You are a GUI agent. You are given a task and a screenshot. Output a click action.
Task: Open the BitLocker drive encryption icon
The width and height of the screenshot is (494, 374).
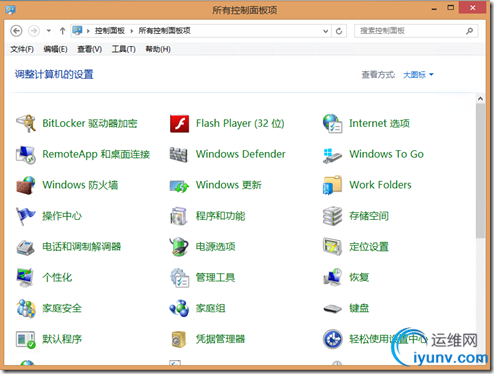pyautogui.click(x=26, y=124)
